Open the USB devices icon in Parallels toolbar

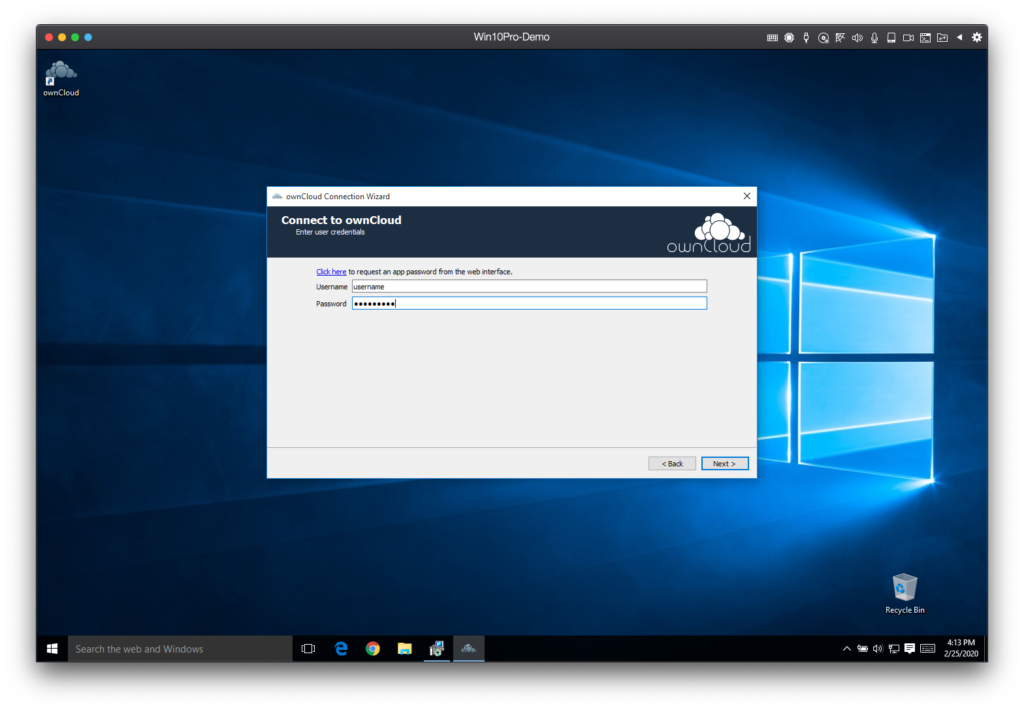tap(806, 38)
